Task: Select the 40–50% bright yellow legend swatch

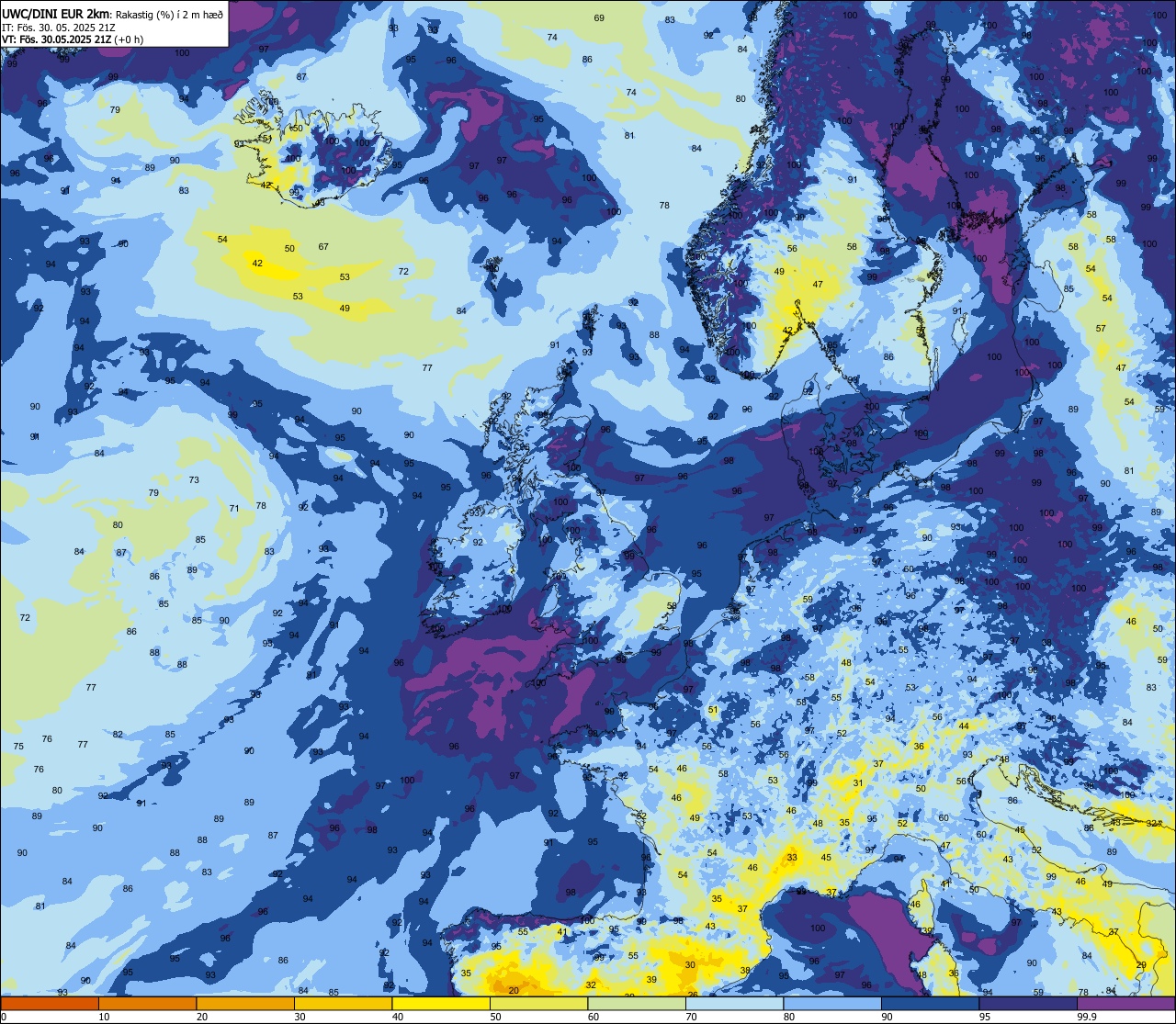Action: (x=441, y=1003)
